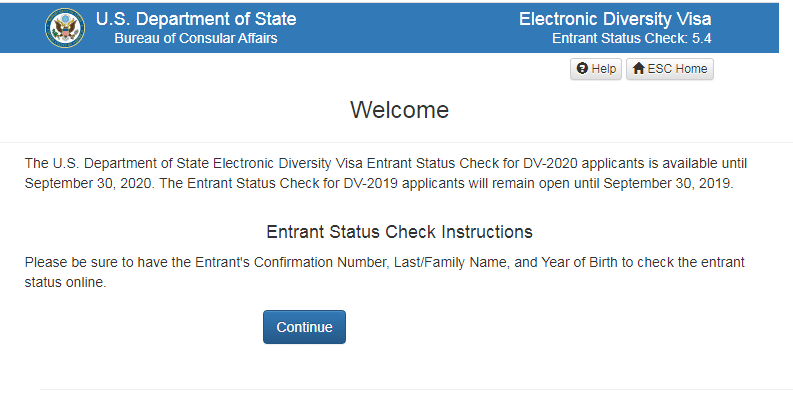Open the Help button
This screenshot has width=793, height=399.
pos(596,69)
